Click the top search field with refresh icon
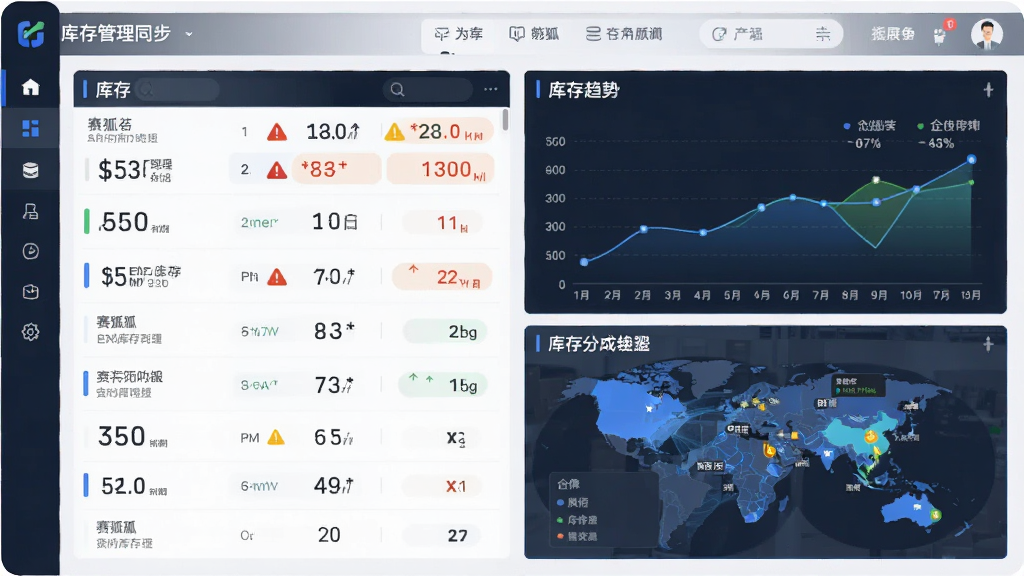This screenshot has height=576, width=1024. 771,34
